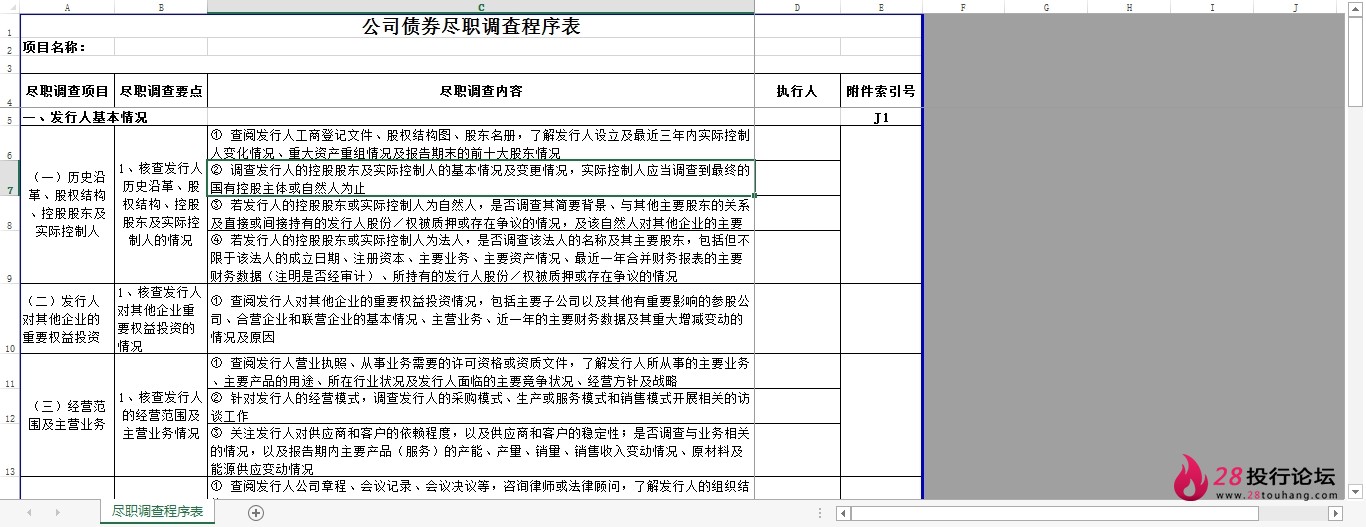Click cell （三）经营范围及主营业务
1366x527 pixels.
(67, 415)
